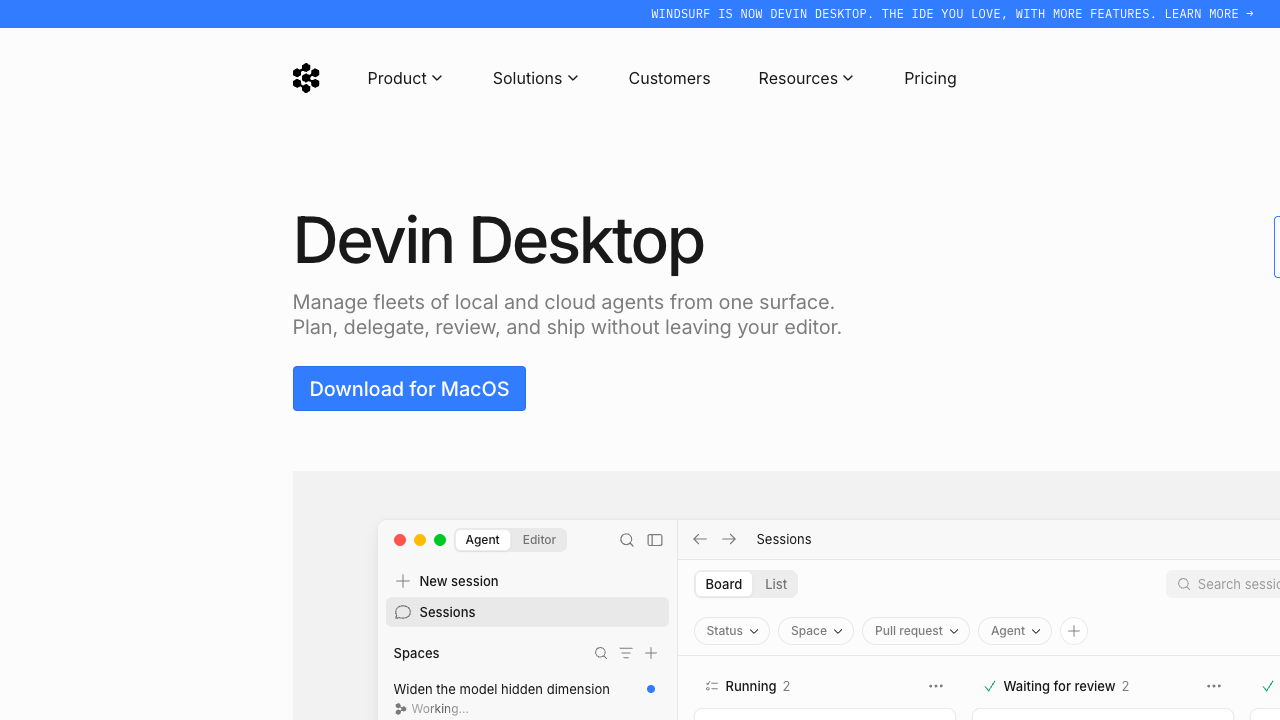Click the Spaces search icon
The image size is (1280, 720).
(x=601, y=653)
